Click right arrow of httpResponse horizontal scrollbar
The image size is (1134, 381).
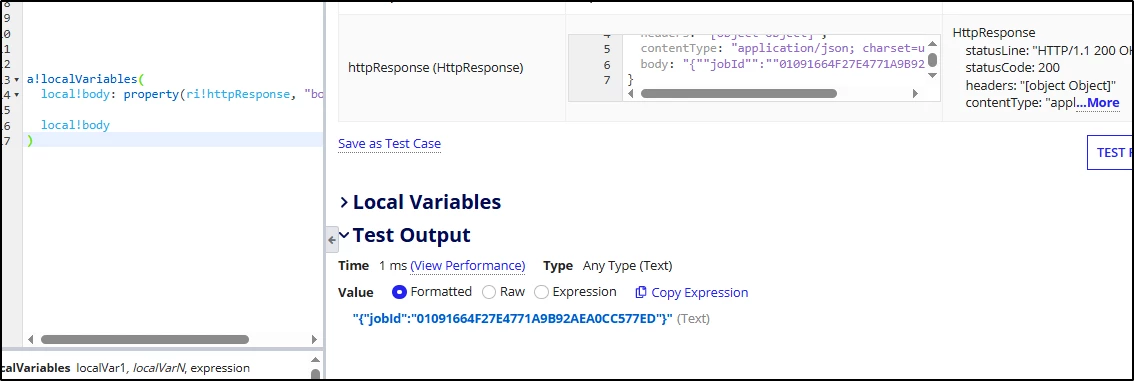pos(916,93)
